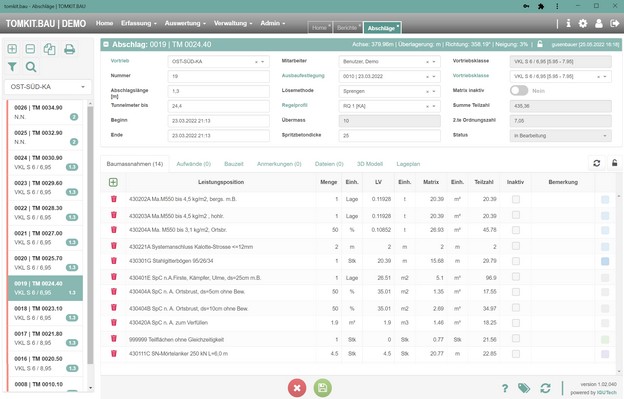
Task: Click the green swatch for row 999999
Action: point(605,339)
